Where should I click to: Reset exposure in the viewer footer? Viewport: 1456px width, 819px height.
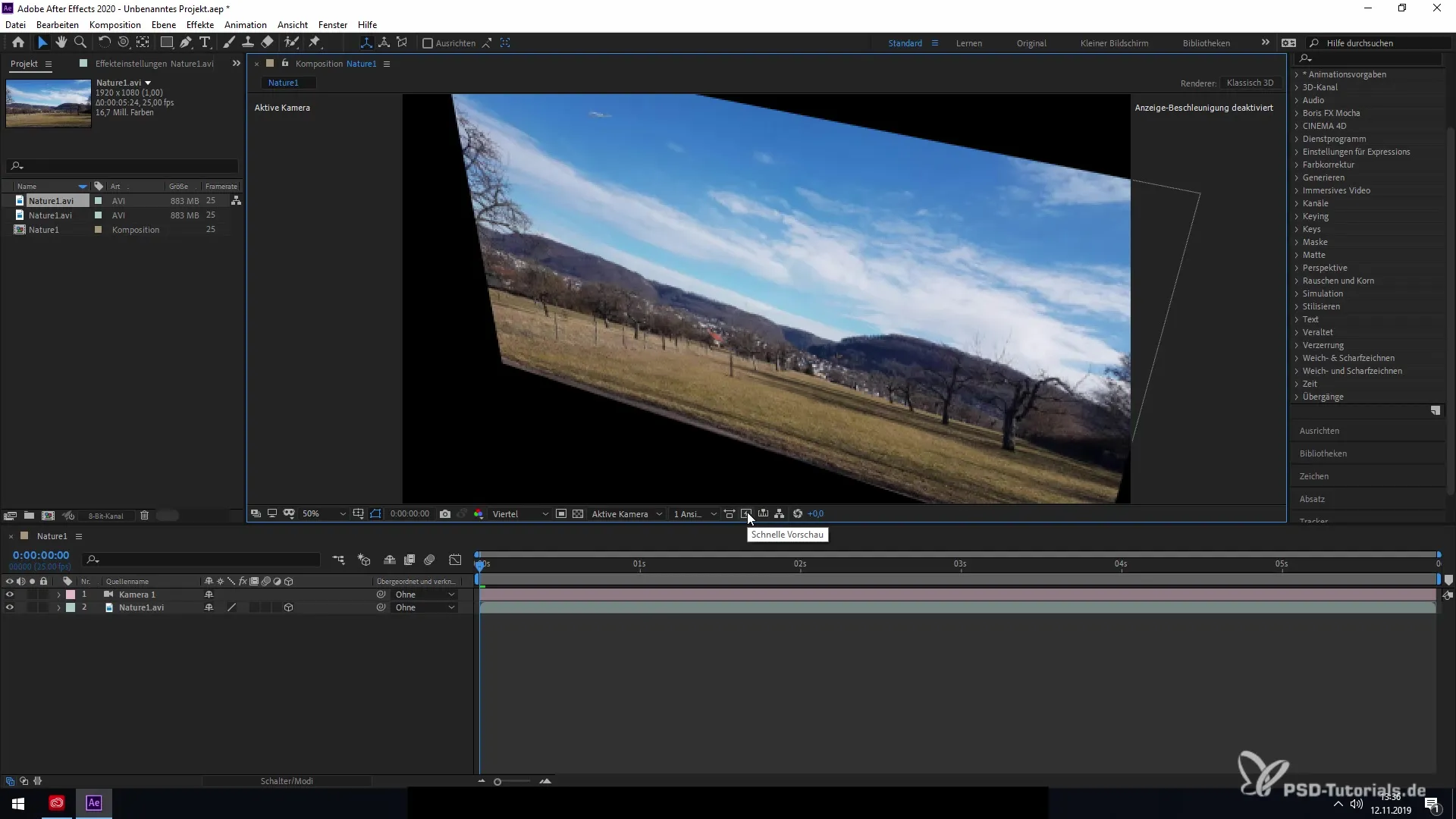coord(798,514)
